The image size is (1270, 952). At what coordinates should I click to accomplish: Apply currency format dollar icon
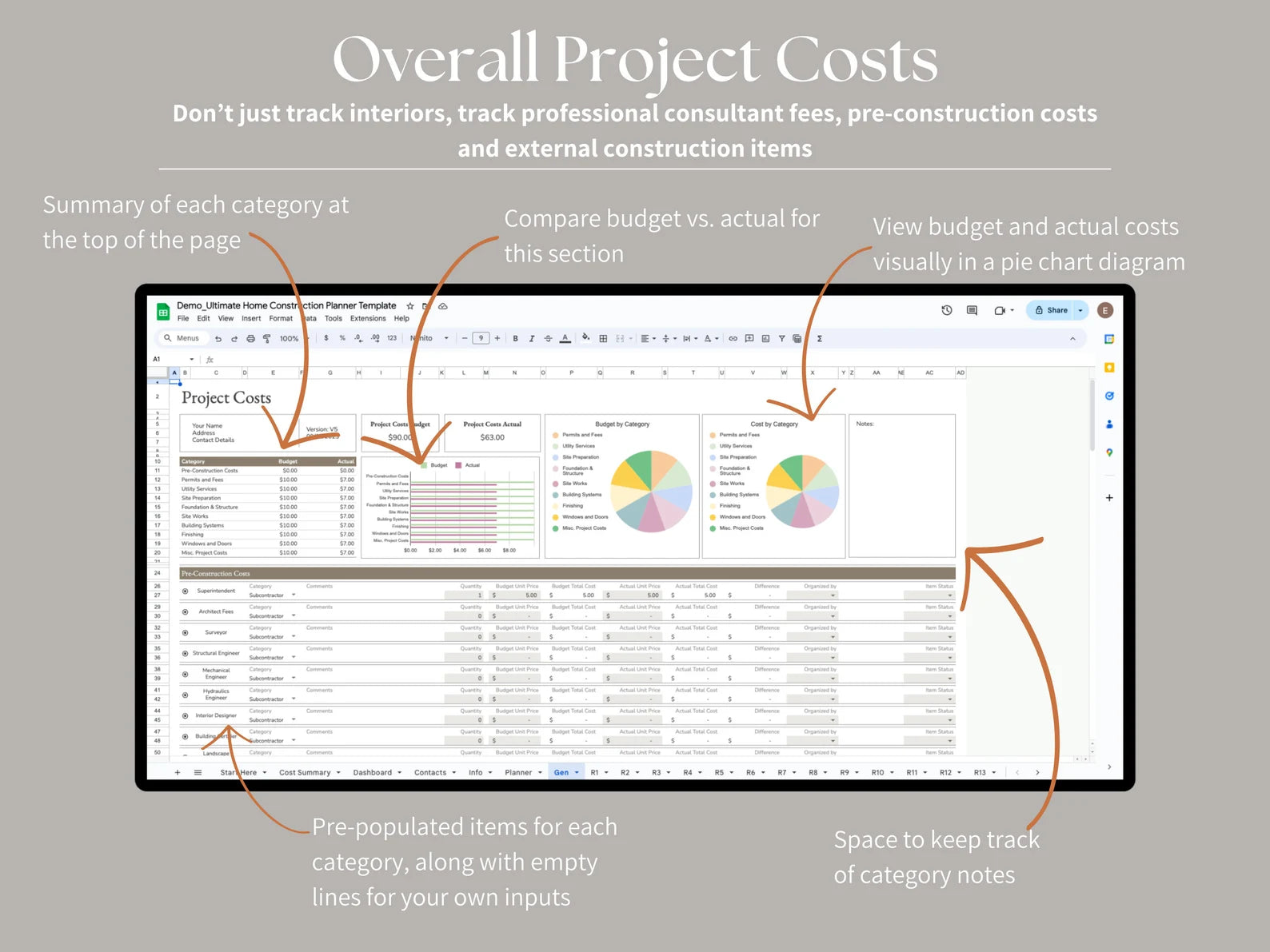[x=326, y=338]
